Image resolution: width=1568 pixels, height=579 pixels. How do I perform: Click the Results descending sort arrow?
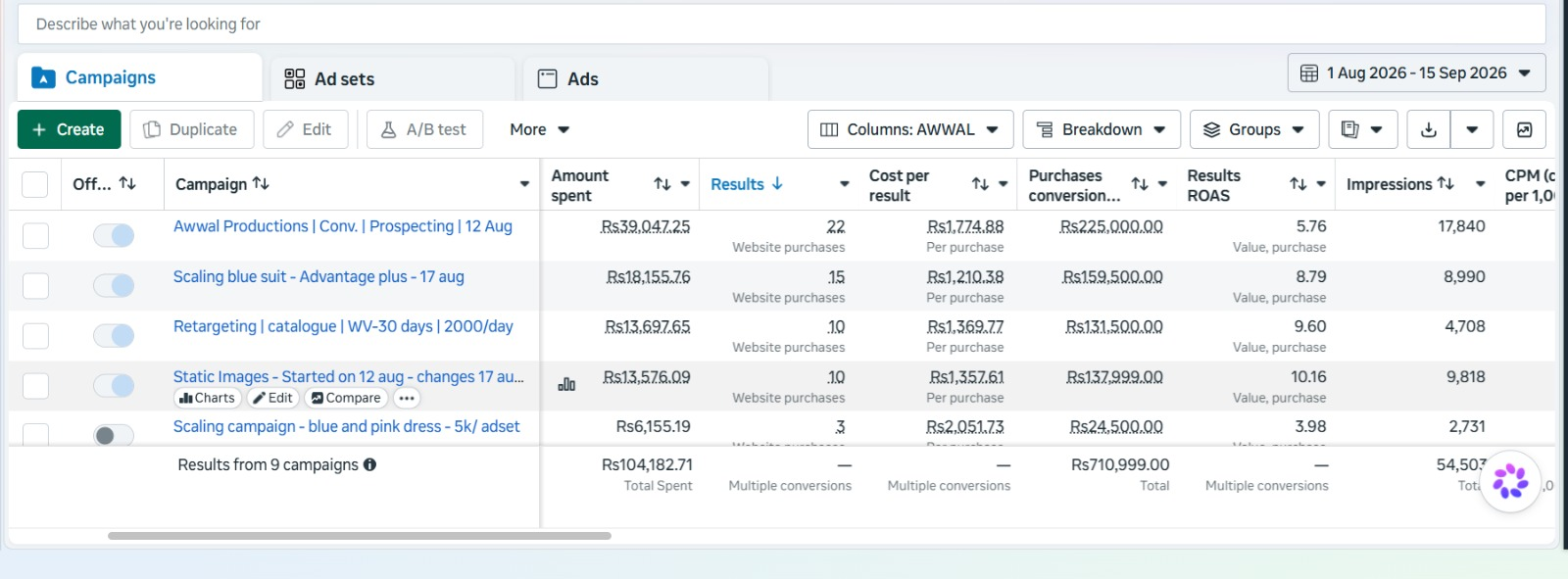click(x=777, y=183)
